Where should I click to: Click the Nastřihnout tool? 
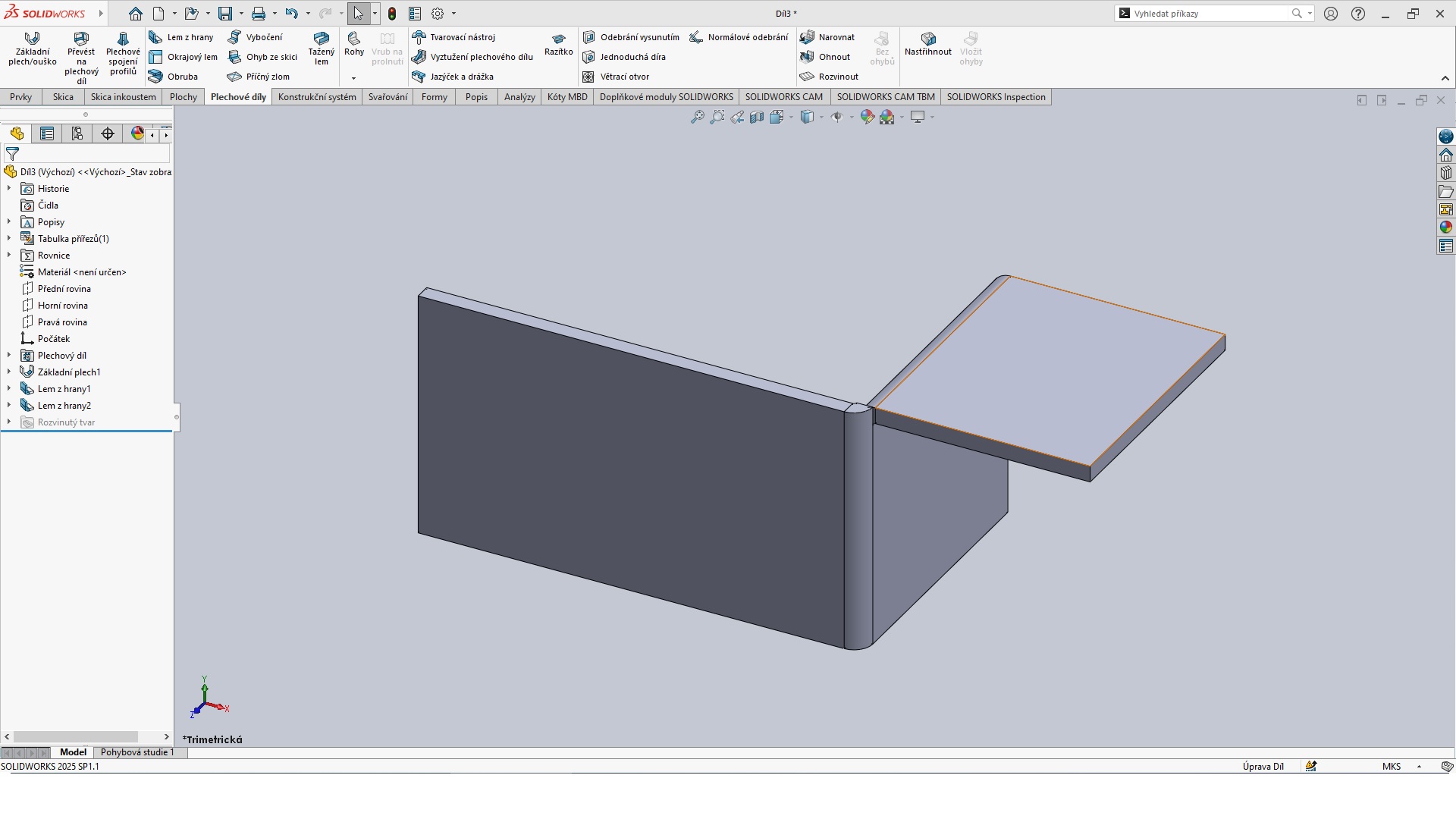[928, 44]
